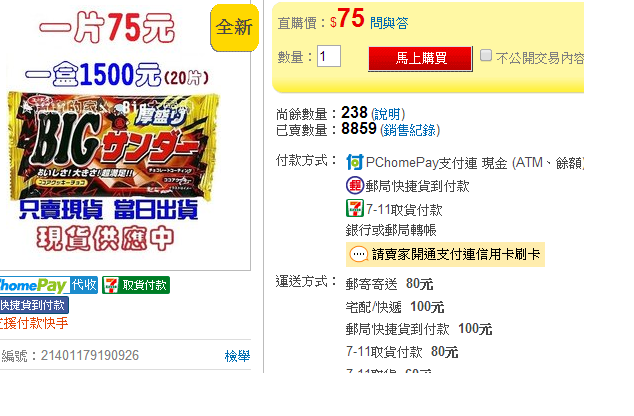634x416 pixels.
Task: Click the post office 郵 cash-on-delivery icon
Action: 355,186
